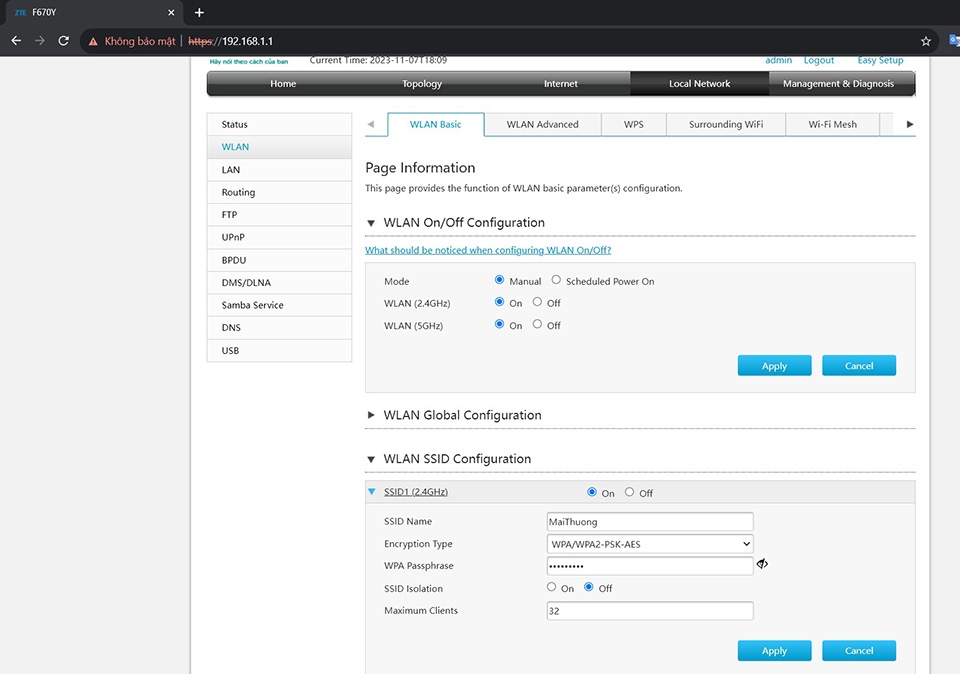960x674 pixels.
Task: Select Scheduled Power On mode
Action: point(556,280)
